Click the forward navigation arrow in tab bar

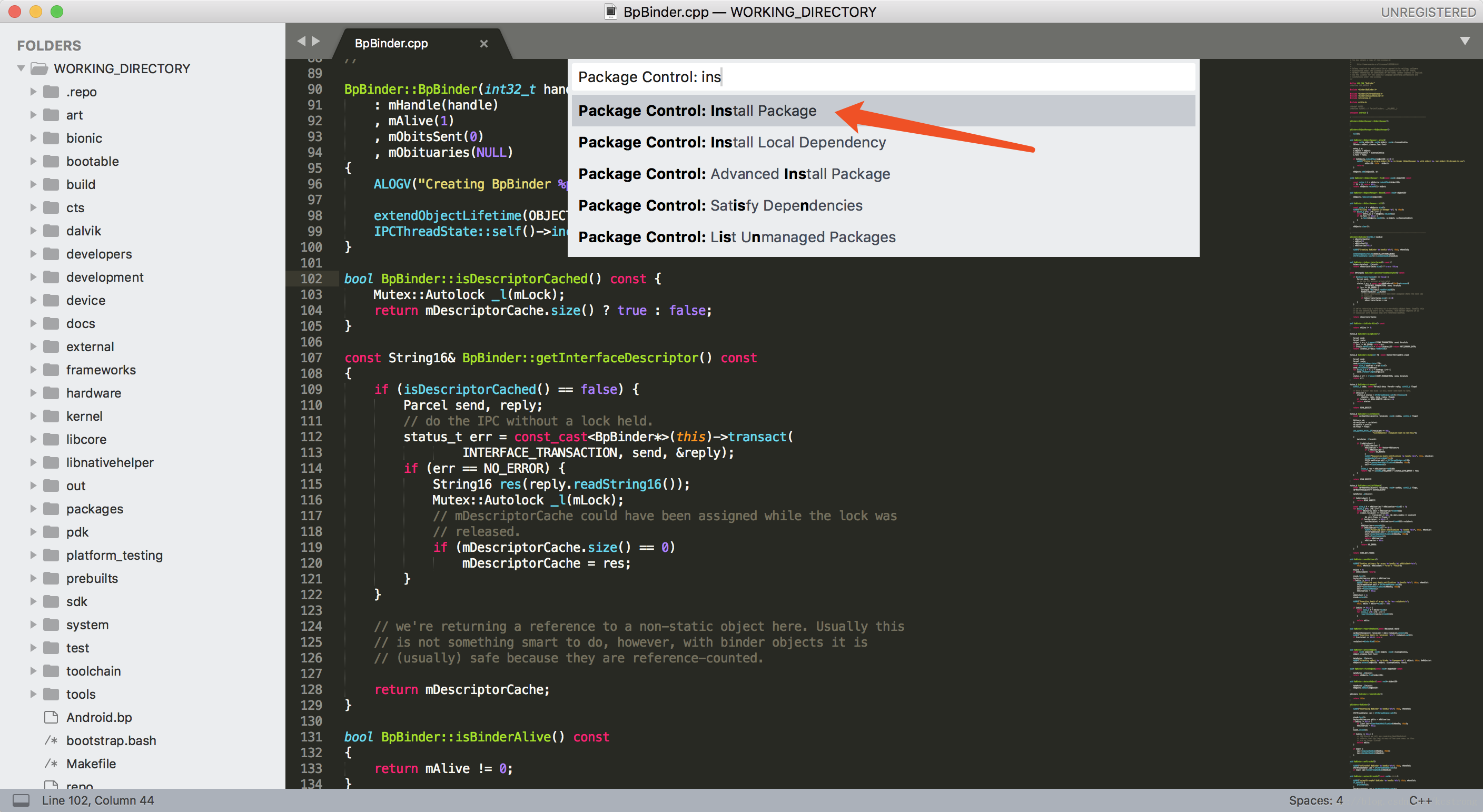pyautogui.click(x=315, y=41)
